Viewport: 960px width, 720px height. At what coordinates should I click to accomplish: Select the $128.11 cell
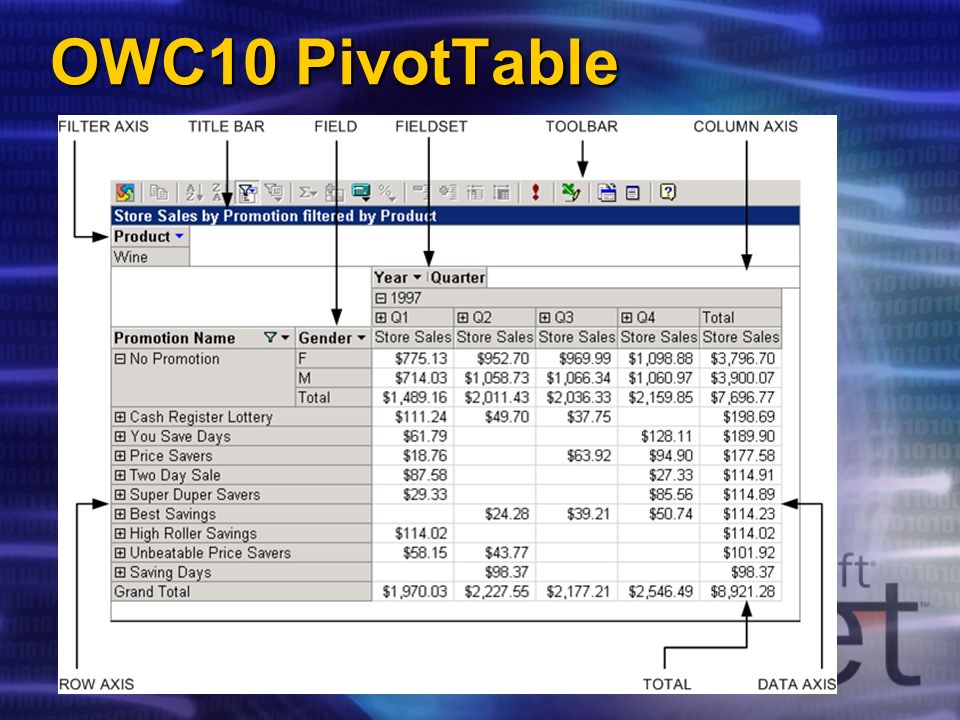coord(659,436)
